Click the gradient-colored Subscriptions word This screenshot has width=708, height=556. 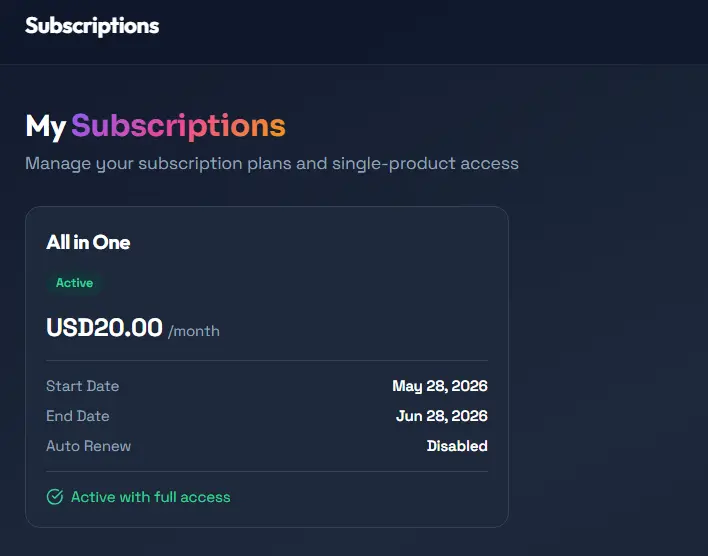tap(178, 126)
